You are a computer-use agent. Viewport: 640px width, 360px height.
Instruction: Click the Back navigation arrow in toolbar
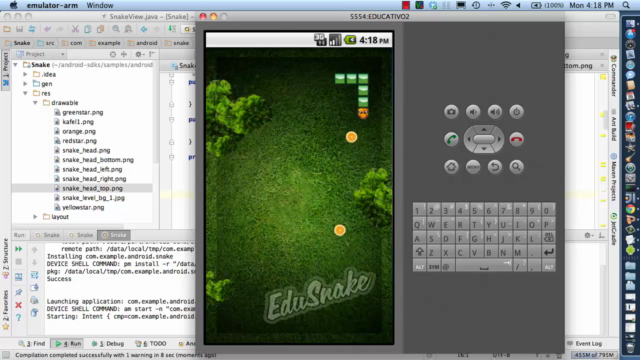coord(144,29)
